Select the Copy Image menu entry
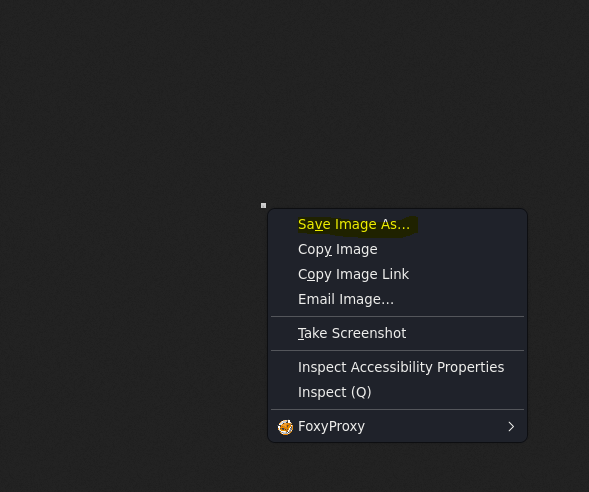Screen dimensions: 589x492 [x=397, y=249]
